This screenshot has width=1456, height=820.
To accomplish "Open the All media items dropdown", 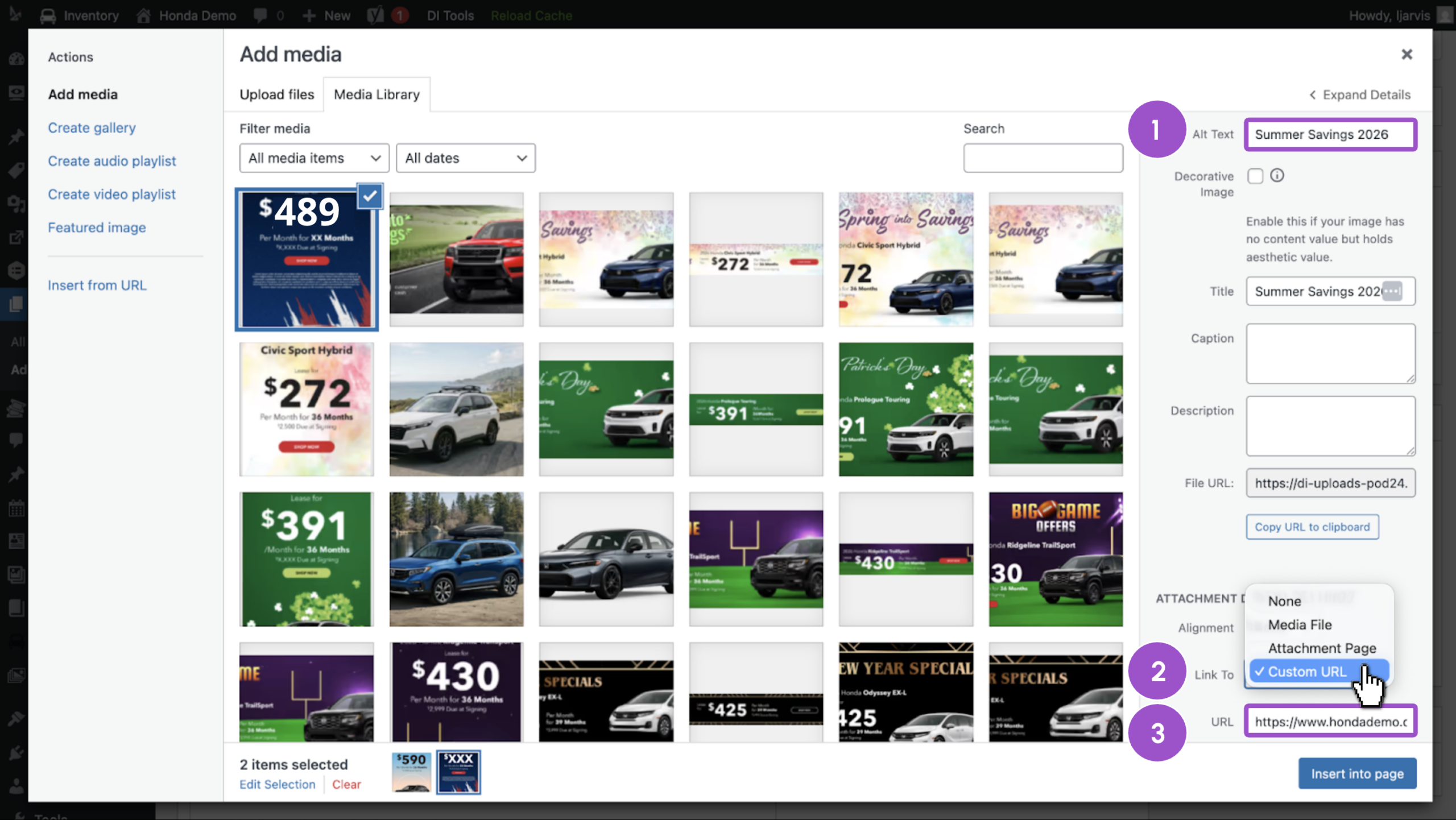I will (314, 158).
